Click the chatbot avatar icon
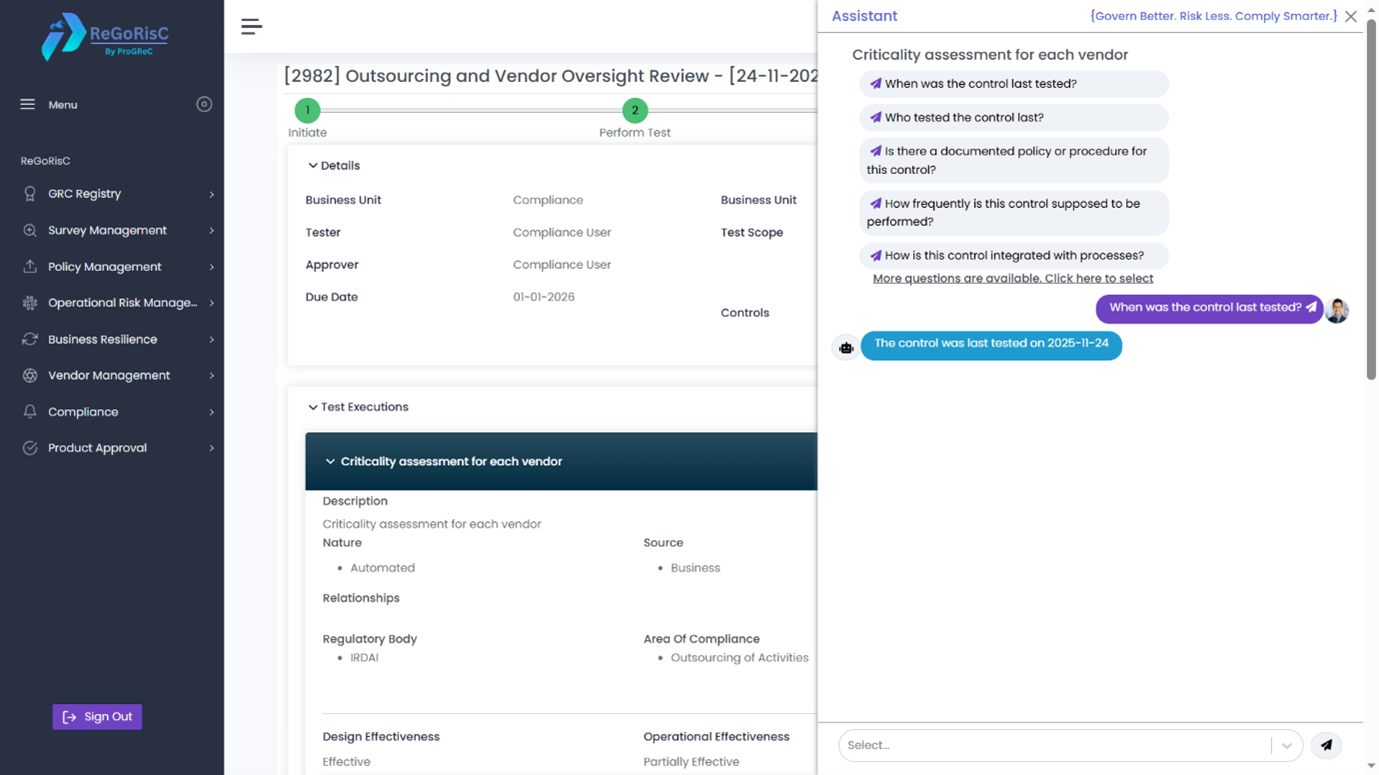The image size is (1379, 775). [846, 347]
